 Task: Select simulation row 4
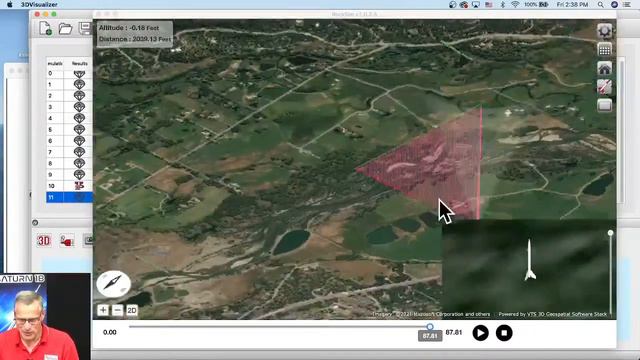(69, 118)
